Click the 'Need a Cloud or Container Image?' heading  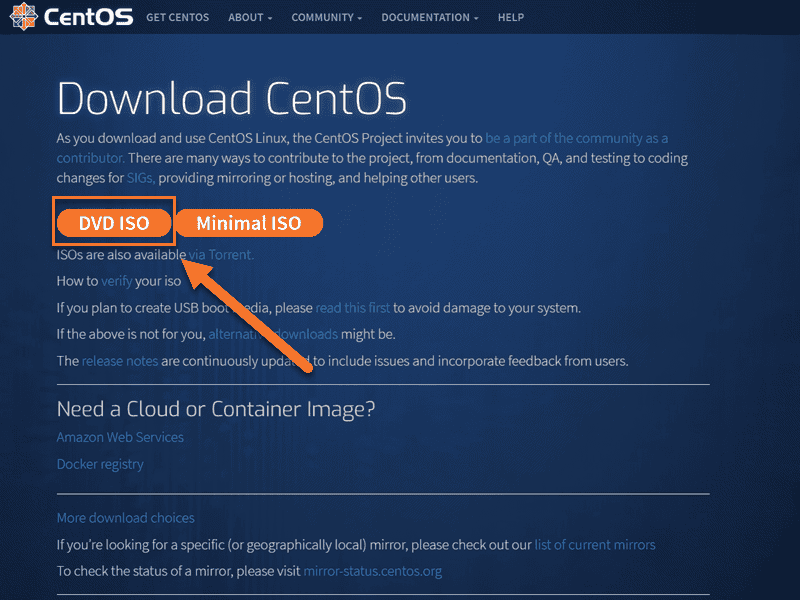point(216,409)
